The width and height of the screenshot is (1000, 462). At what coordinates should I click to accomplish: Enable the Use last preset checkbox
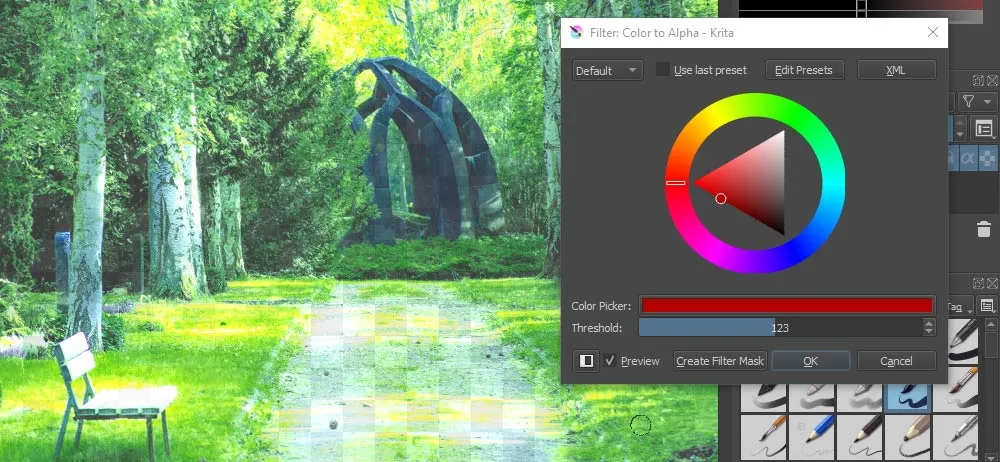point(663,70)
